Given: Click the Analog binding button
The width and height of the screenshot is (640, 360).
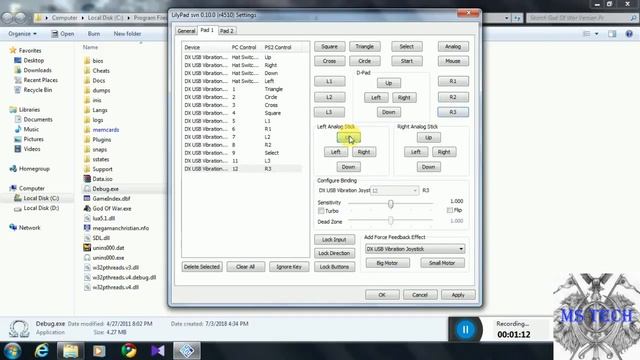Looking at the screenshot, I should click(453, 47).
